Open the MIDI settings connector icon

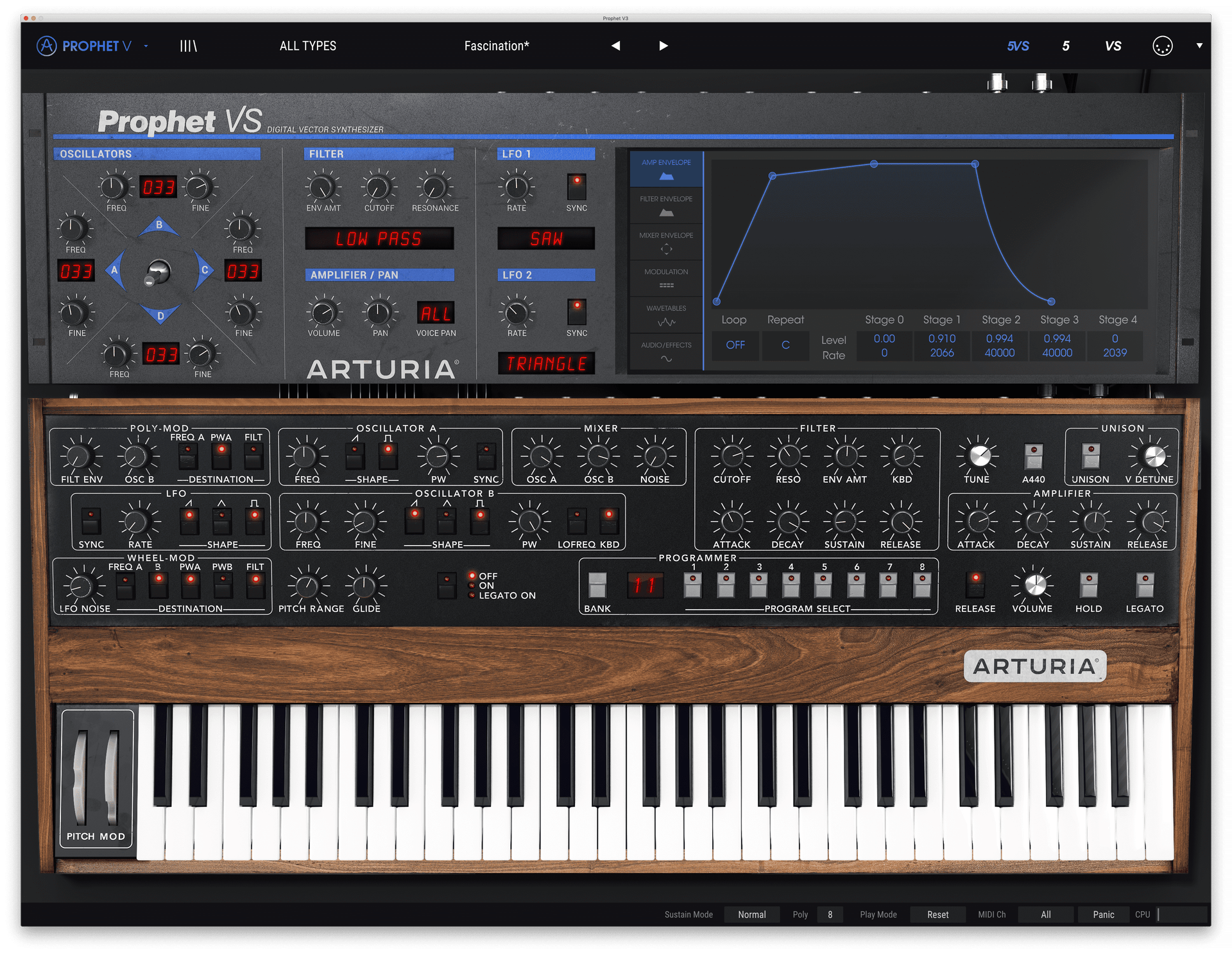(x=1162, y=46)
